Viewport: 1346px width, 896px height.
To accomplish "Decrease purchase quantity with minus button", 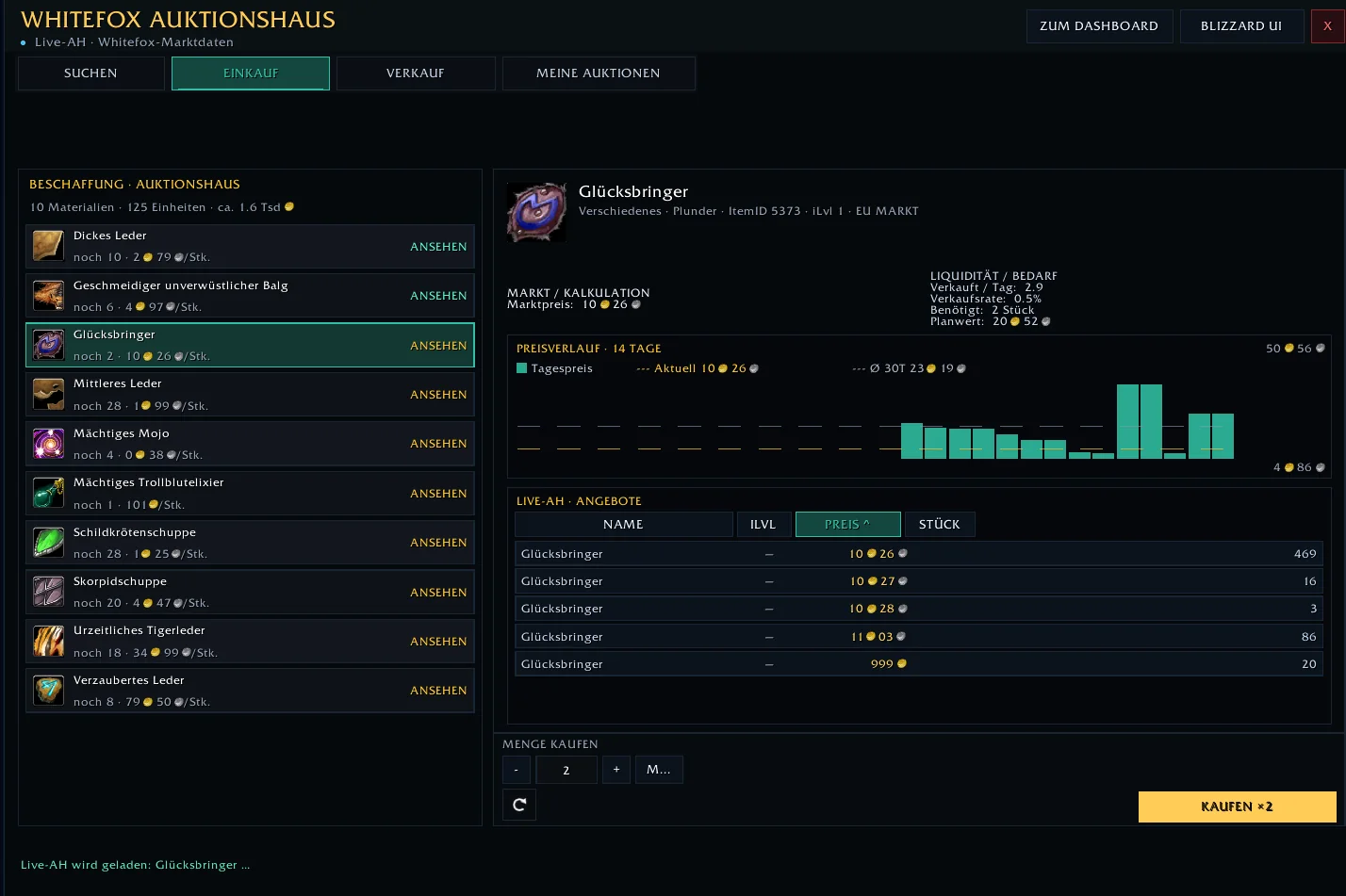I will pyautogui.click(x=517, y=770).
